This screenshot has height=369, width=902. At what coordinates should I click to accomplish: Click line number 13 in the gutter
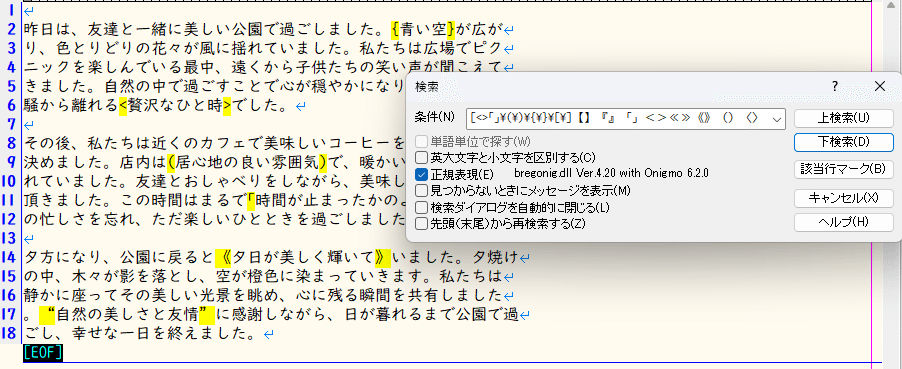point(10,237)
